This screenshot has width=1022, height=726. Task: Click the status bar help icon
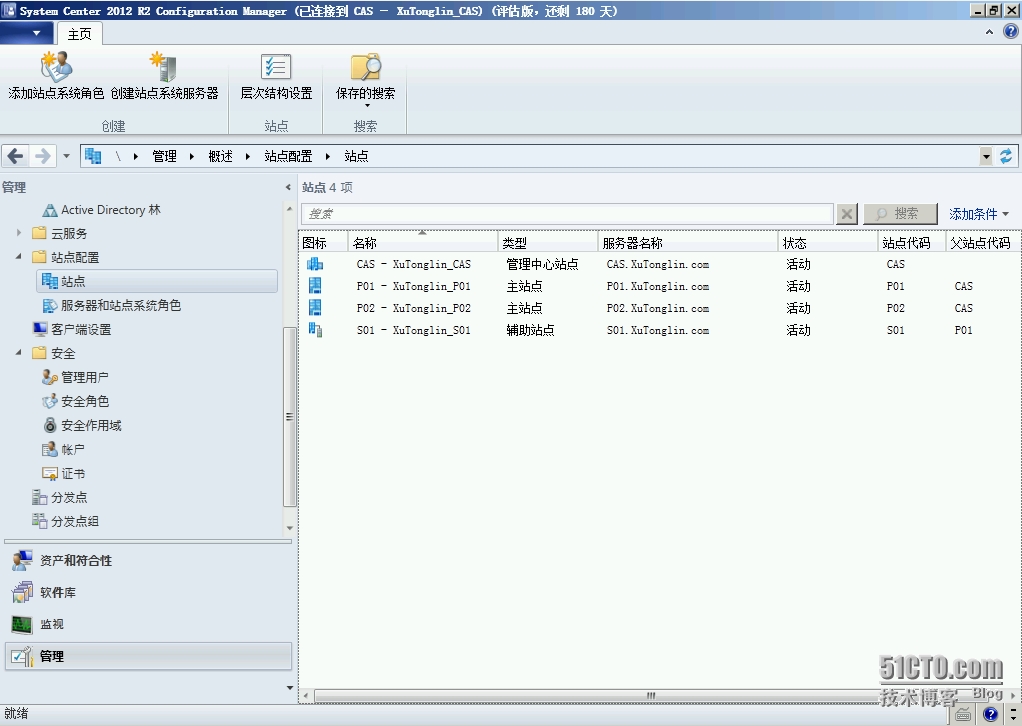(991, 714)
